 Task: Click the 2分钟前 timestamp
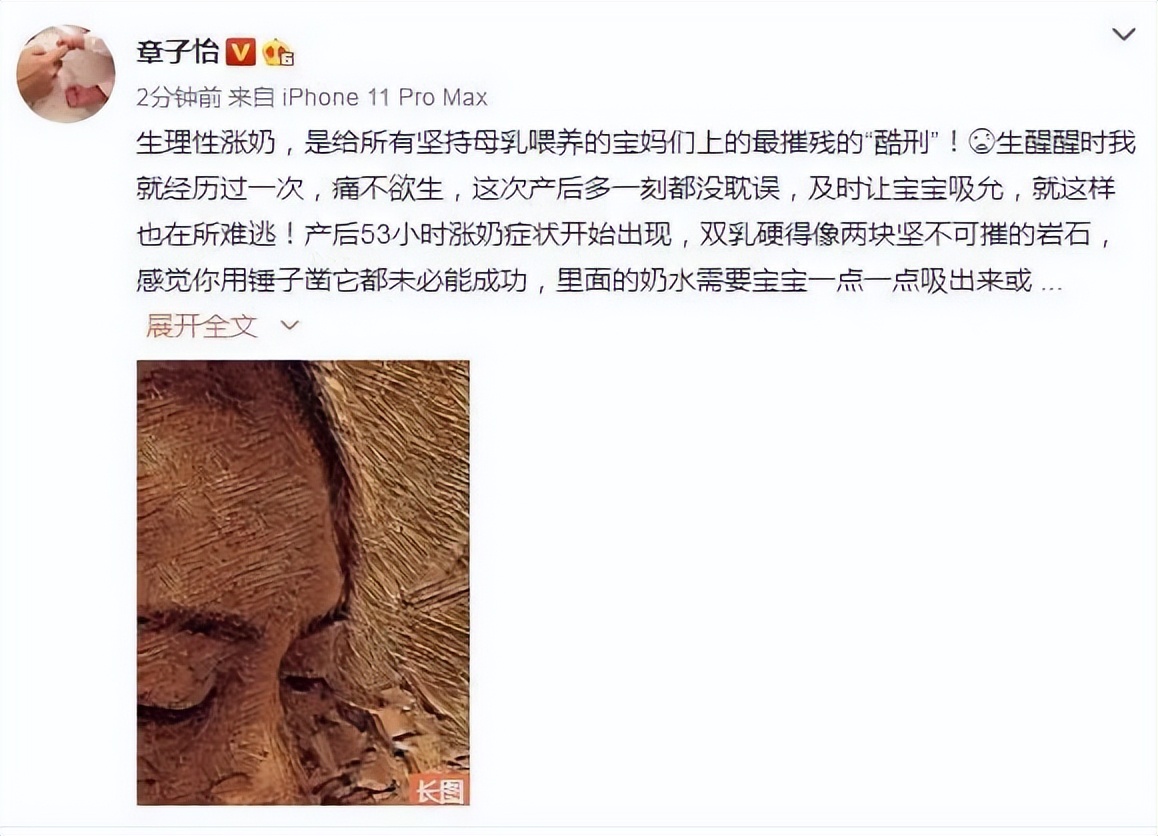point(178,97)
